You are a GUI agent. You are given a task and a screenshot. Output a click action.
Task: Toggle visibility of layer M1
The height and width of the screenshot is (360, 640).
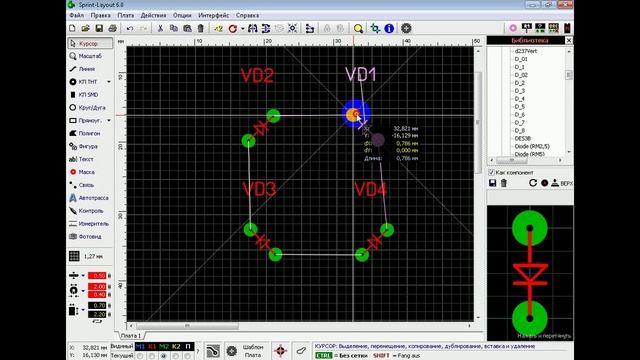tap(140, 347)
